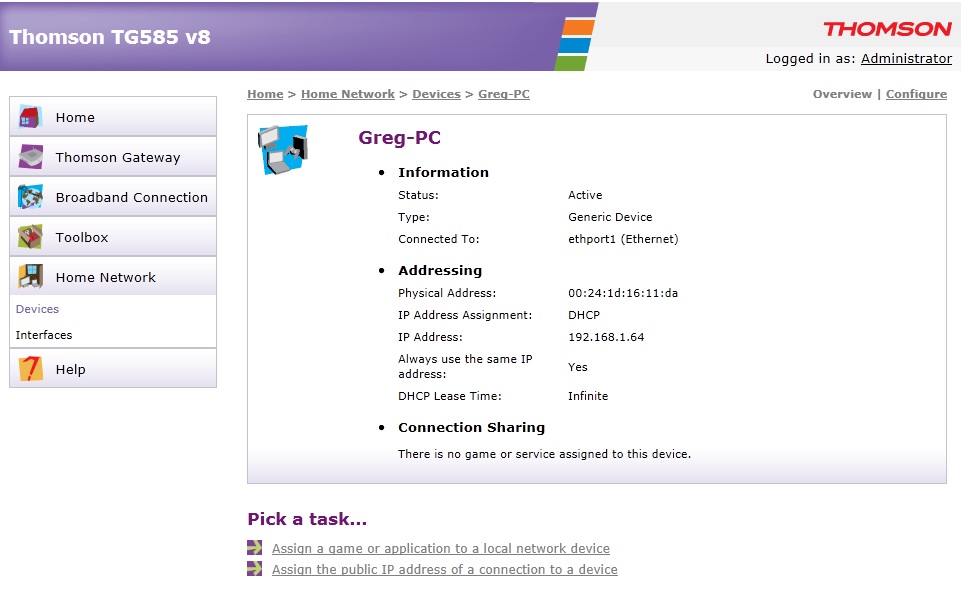Click the physical address 00:24:1d:16:11:da
The height and width of the screenshot is (600, 961).
point(623,293)
